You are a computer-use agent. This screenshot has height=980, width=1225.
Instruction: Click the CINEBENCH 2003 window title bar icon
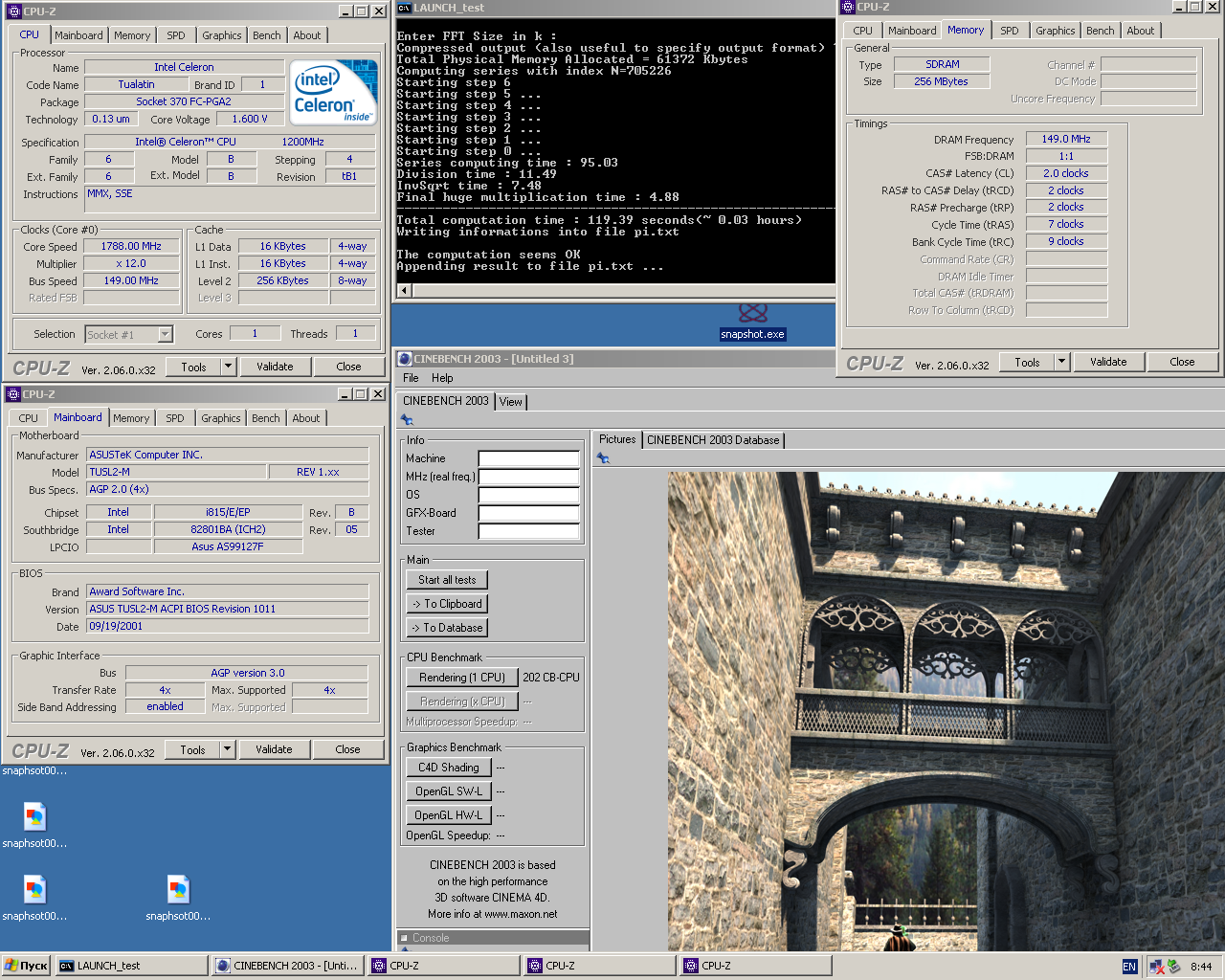[x=404, y=359]
